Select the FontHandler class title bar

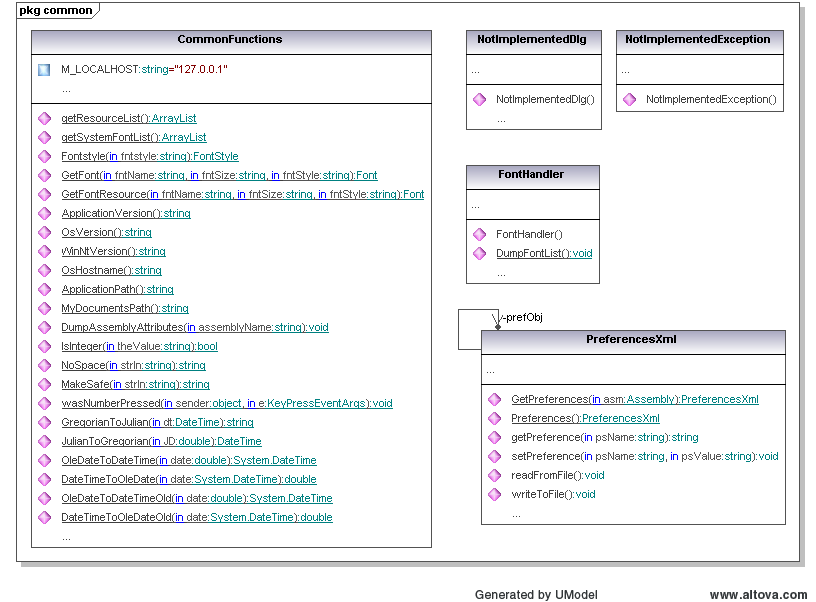click(533, 177)
